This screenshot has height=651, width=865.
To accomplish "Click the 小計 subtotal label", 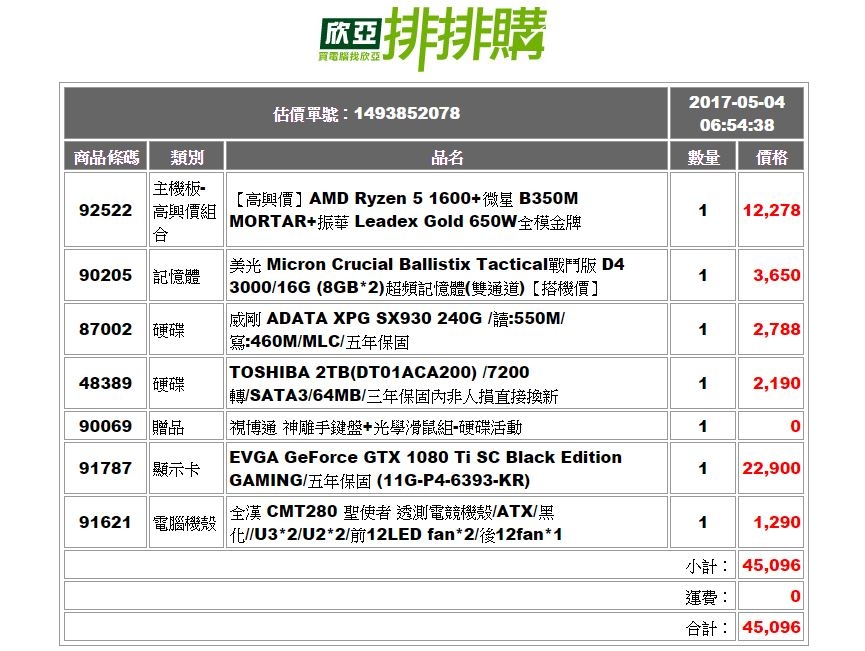I will (707, 566).
